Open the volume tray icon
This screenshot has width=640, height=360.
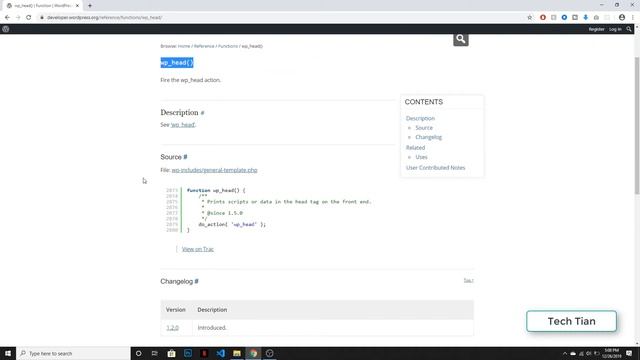(x=589, y=353)
